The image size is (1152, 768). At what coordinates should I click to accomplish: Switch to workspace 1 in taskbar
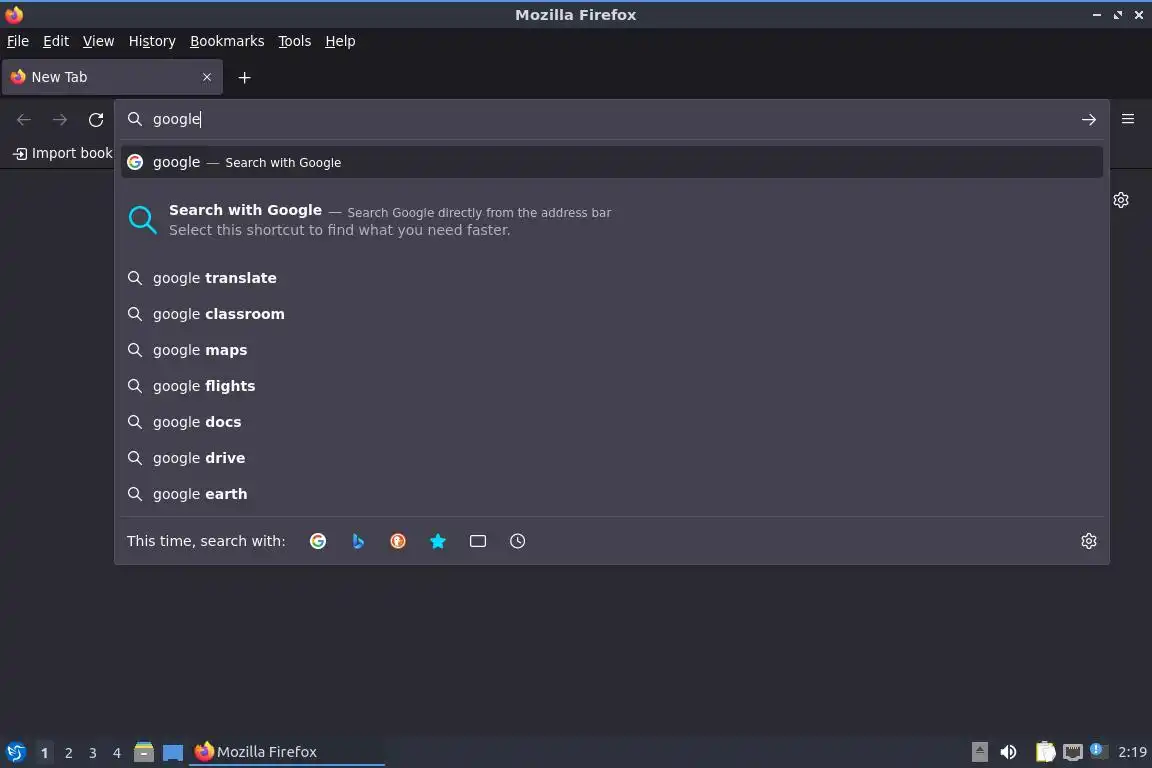pos(45,753)
